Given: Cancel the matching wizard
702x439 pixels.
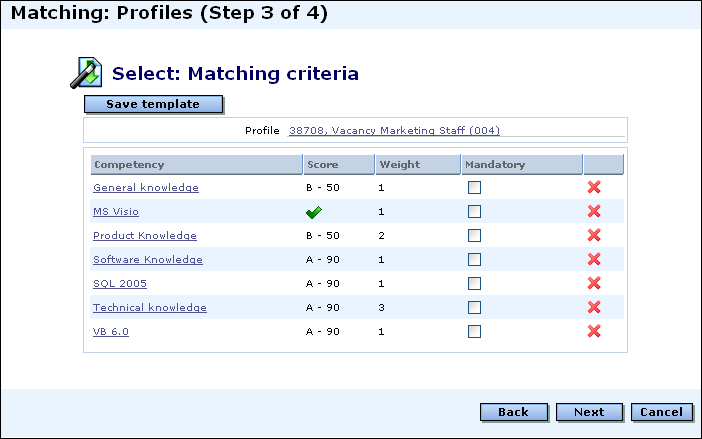Looking at the screenshot, I should pyautogui.click(x=662, y=412).
